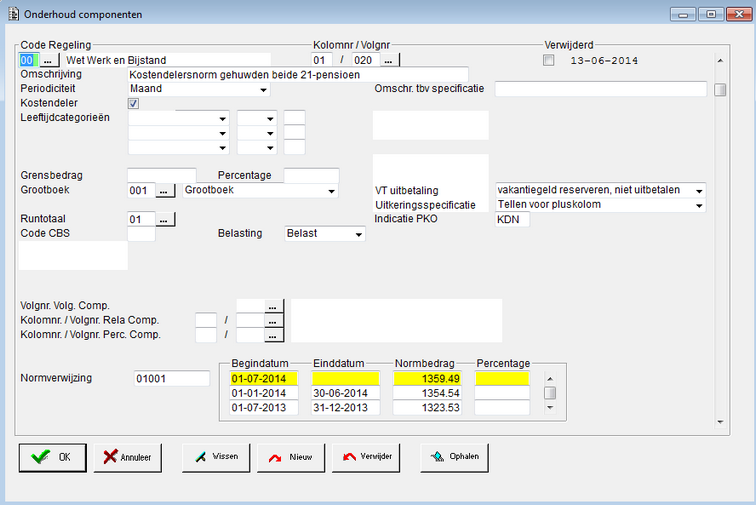Image resolution: width=756 pixels, height=505 pixels.
Task: Open Kolomnr./Volgnr. Rela Comp. lookup button
Action: point(273,321)
